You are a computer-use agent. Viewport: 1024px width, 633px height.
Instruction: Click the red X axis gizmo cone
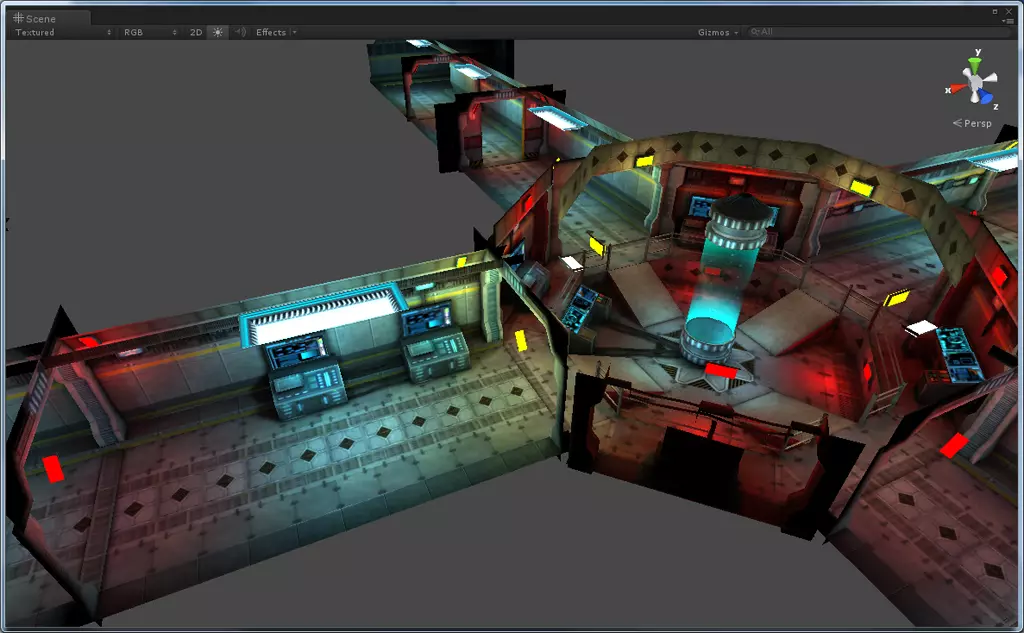(957, 89)
